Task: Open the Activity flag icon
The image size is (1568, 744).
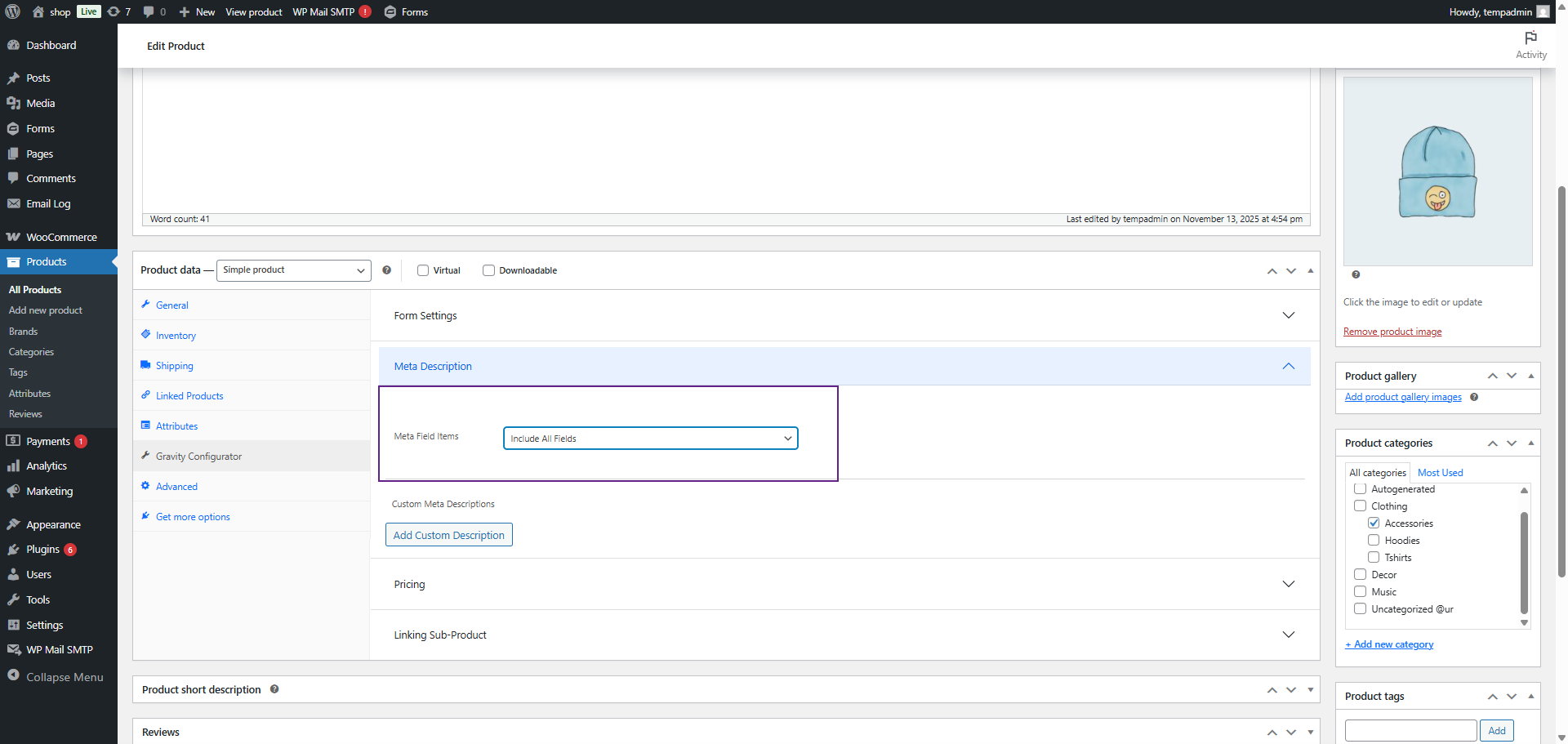Action: [x=1530, y=38]
